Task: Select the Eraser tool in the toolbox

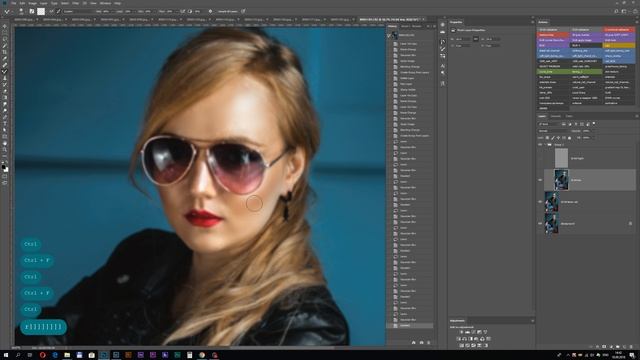Action: tap(4, 91)
